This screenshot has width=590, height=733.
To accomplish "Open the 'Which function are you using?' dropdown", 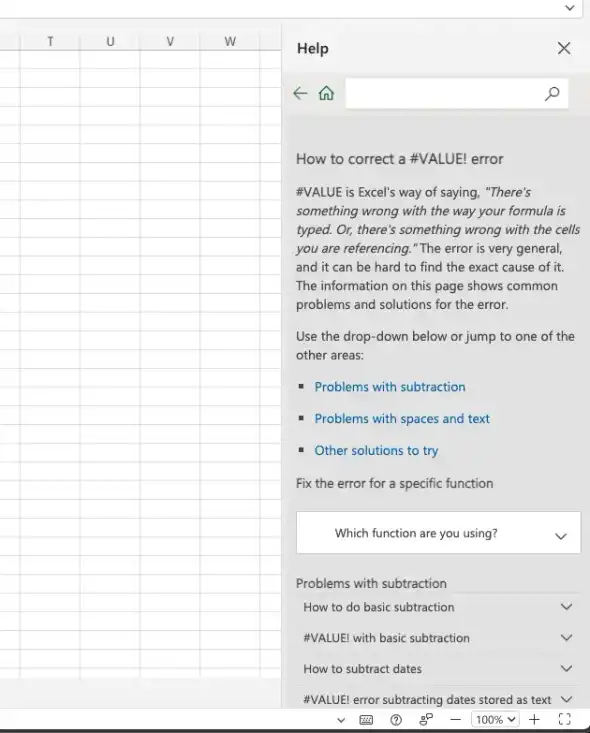I will 439,533.
